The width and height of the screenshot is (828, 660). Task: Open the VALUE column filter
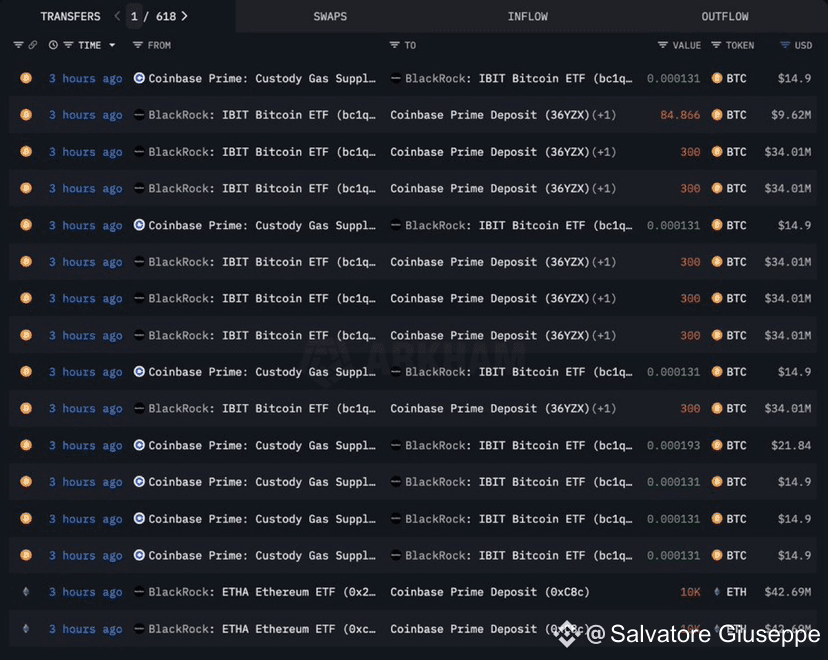tap(663, 45)
